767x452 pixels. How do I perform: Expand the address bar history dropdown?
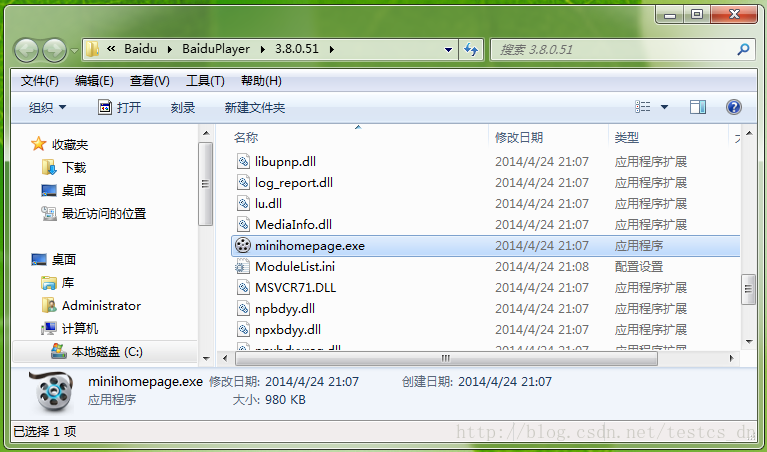click(448, 49)
